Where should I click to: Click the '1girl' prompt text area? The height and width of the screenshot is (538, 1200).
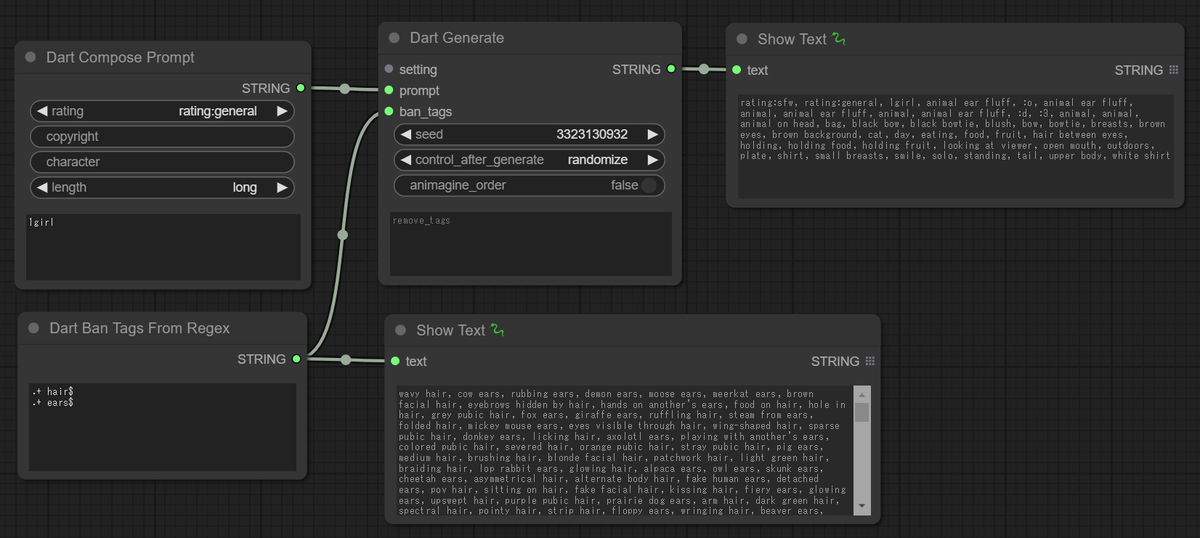pos(163,247)
